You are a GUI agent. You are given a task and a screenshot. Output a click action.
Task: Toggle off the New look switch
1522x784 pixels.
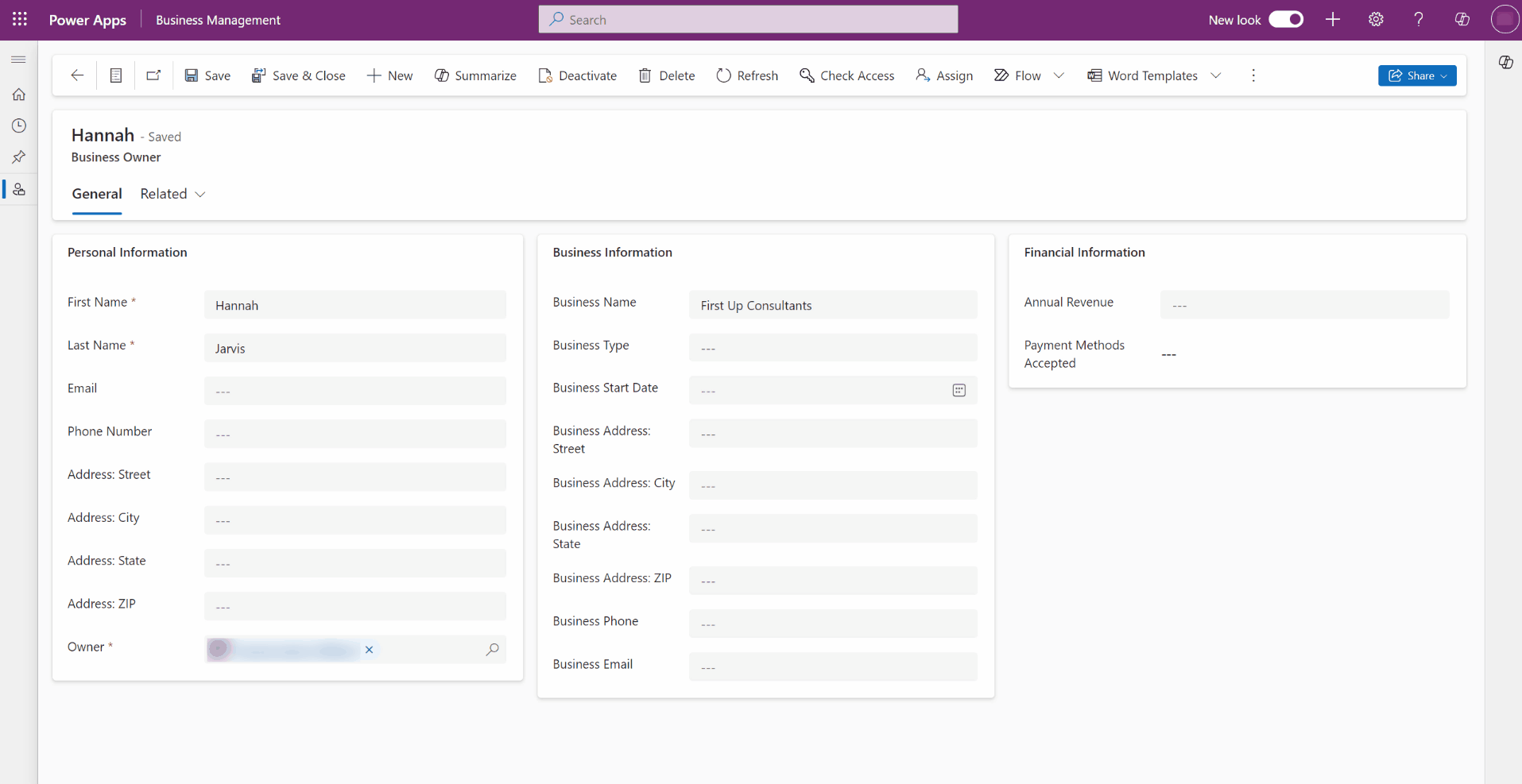click(1286, 19)
